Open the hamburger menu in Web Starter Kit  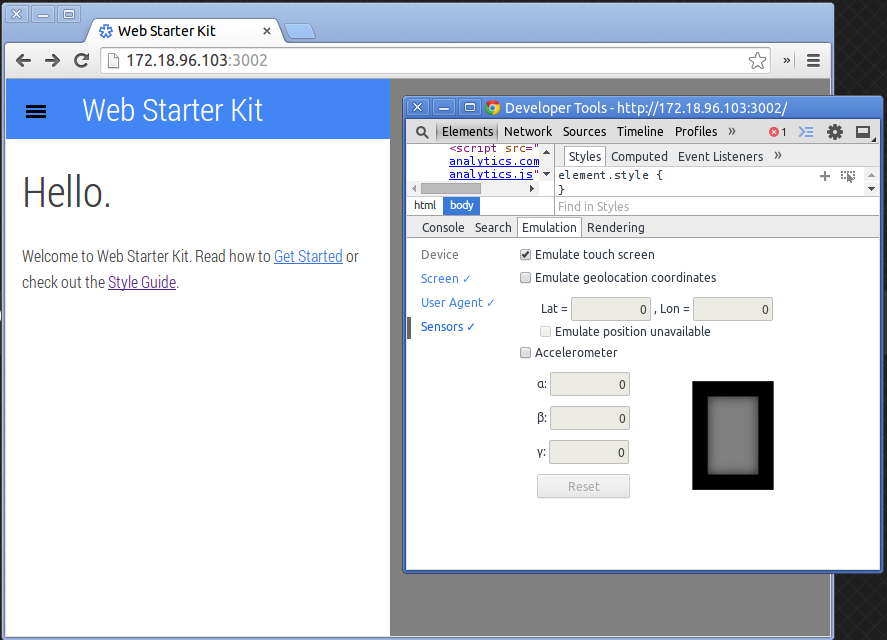point(36,111)
